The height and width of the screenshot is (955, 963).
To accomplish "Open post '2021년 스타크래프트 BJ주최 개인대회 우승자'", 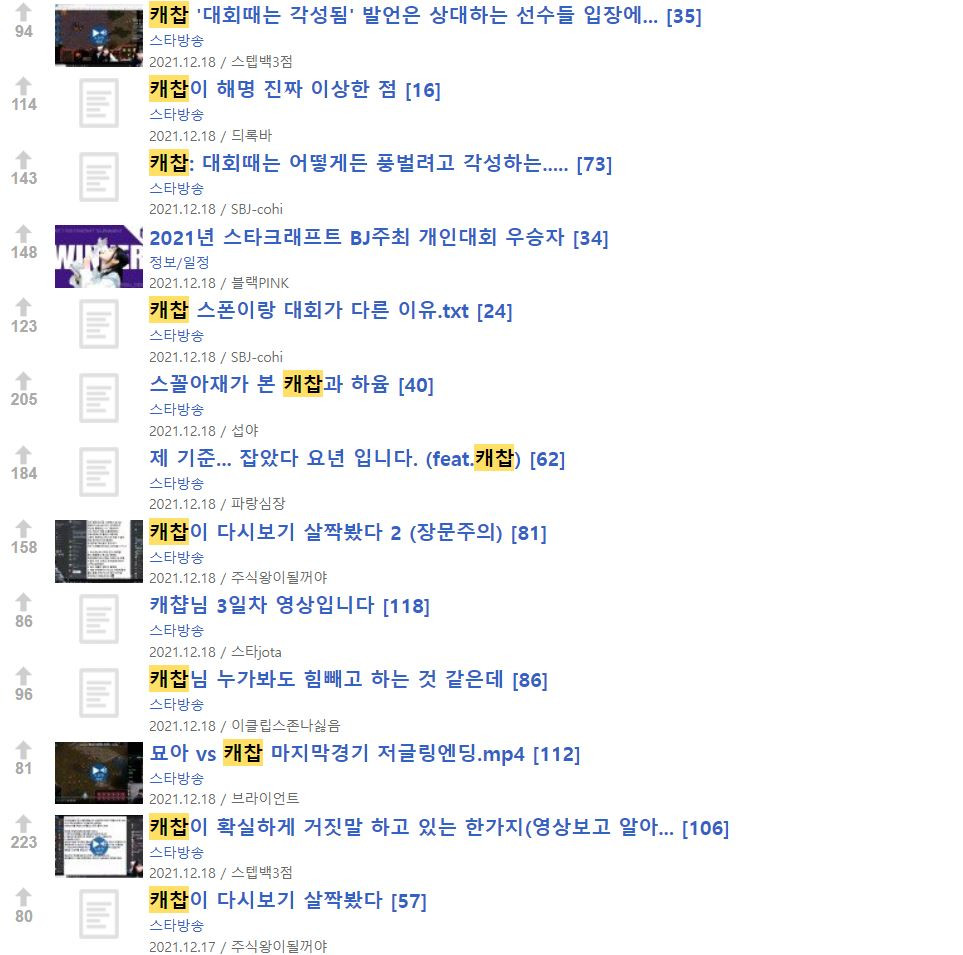I will (357, 238).
